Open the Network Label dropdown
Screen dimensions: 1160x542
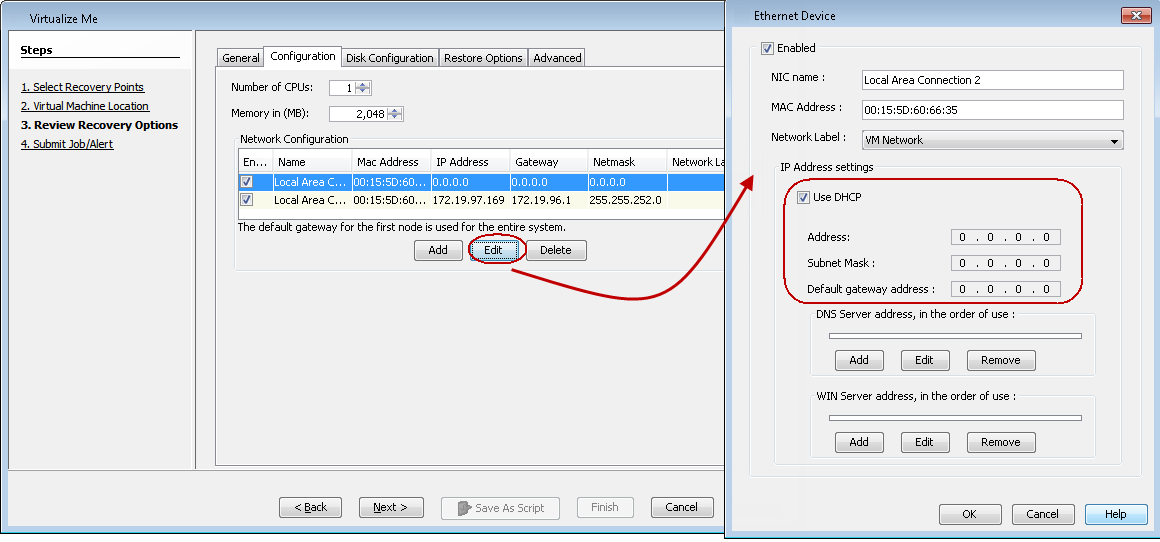pyautogui.click(x=993, y=140)
